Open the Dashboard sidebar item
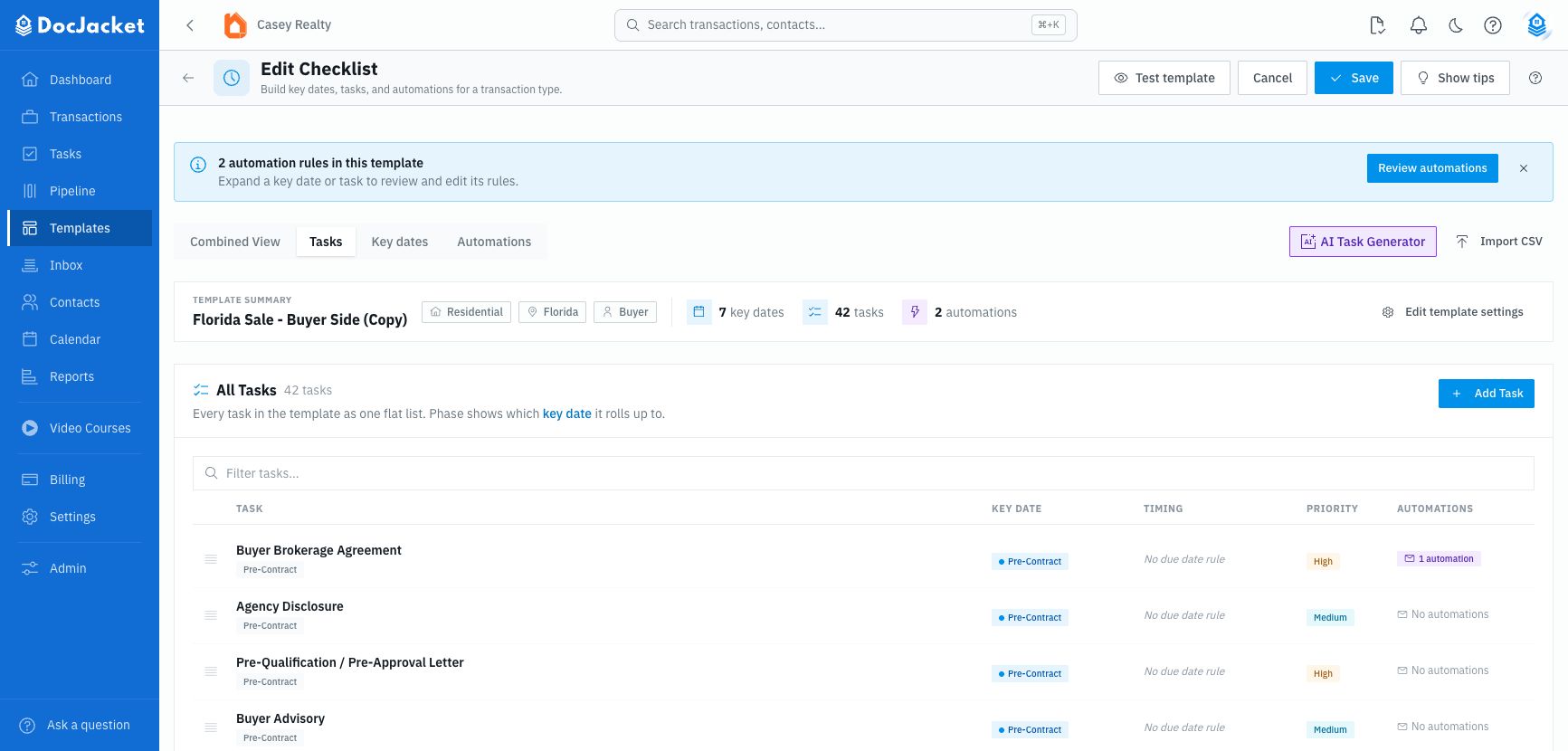This screenshot has height=751, width=1568. click(80, 80)
